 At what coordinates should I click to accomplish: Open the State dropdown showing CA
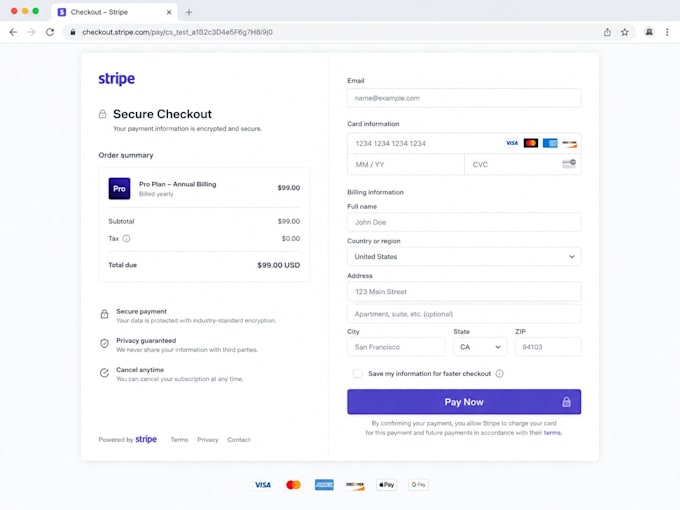480,347
